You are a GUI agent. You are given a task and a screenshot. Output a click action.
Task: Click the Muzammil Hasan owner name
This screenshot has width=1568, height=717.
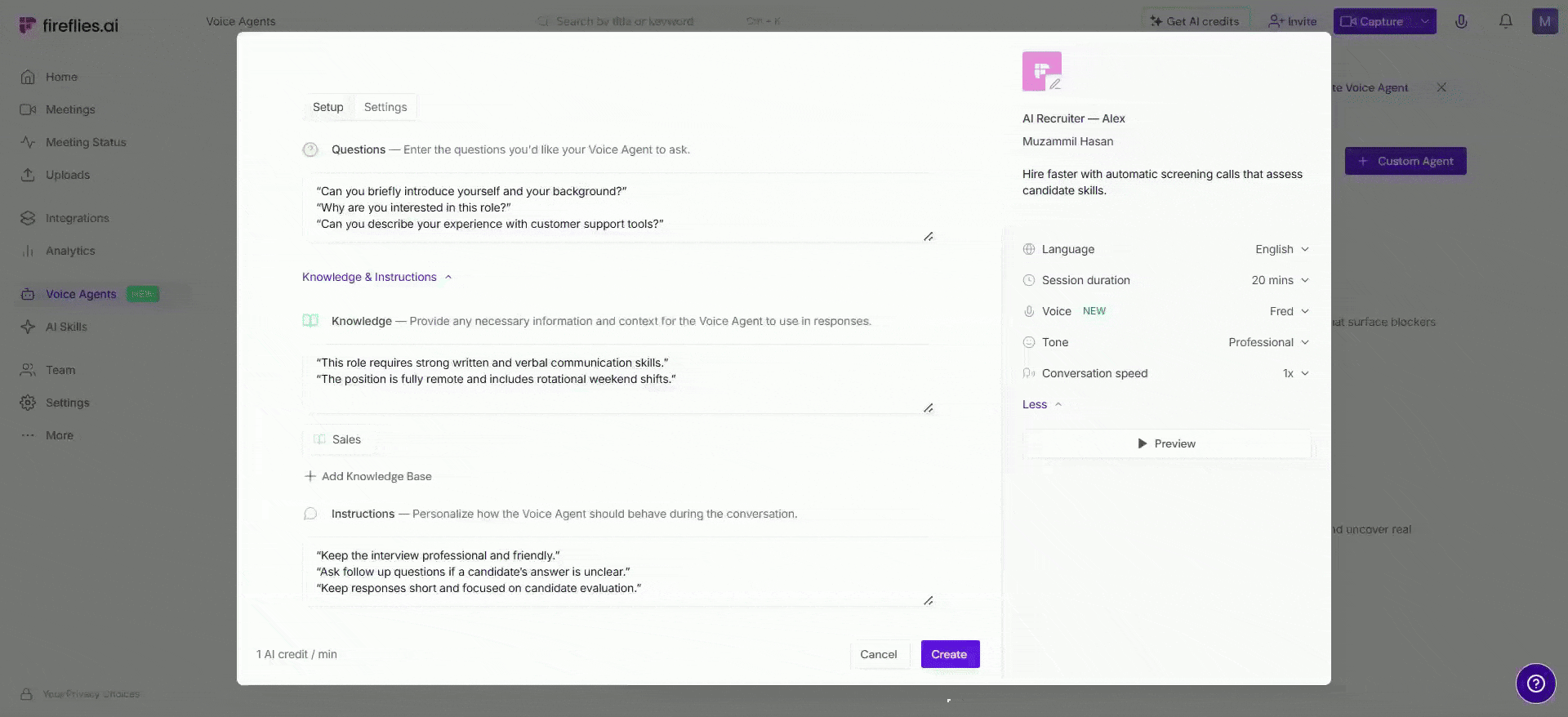[1067, 141]
